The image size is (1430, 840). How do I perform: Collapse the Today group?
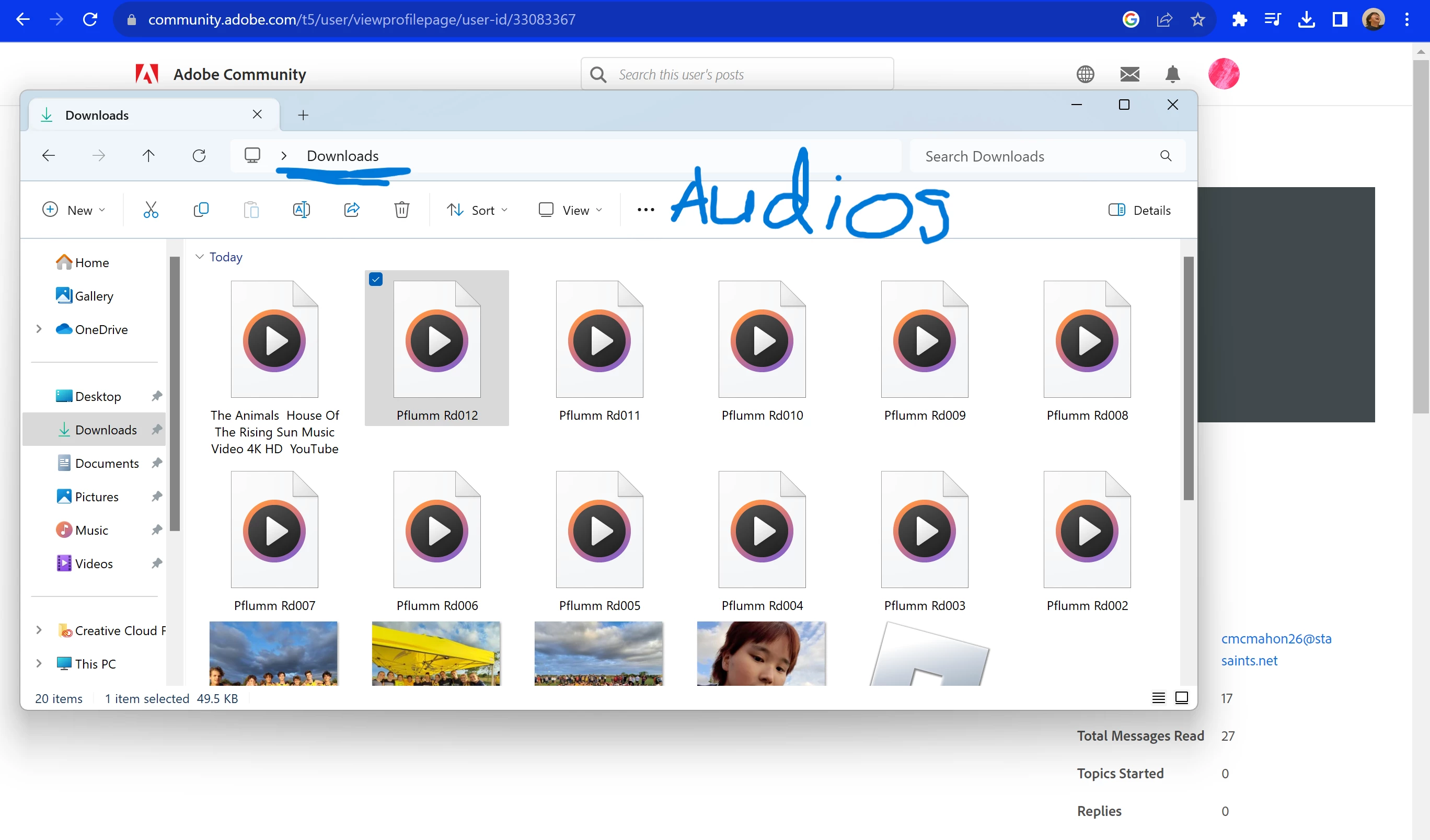(199, 257)
